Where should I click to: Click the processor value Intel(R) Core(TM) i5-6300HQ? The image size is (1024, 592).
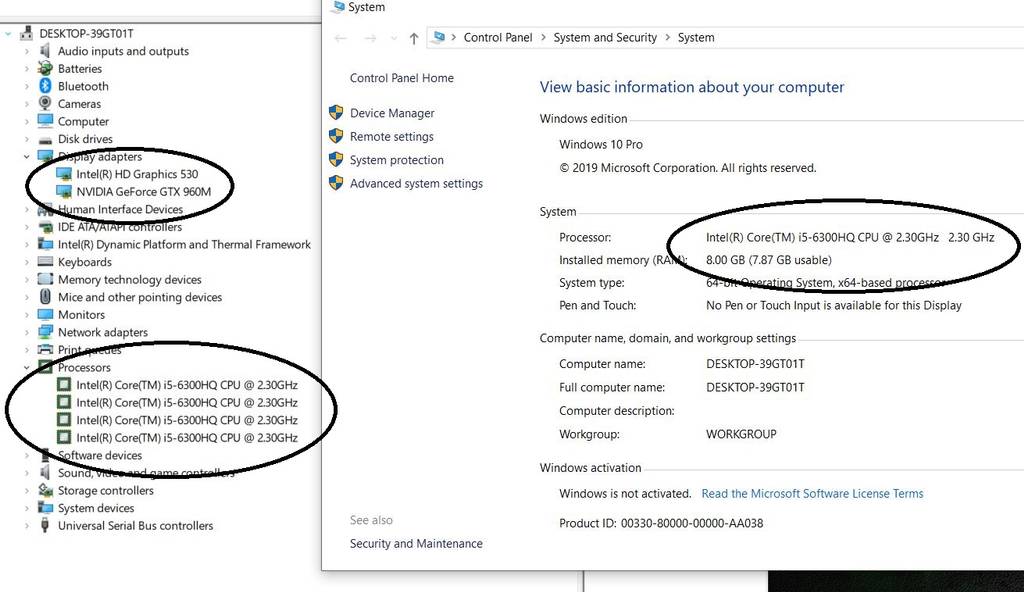(x=850, y=237)
